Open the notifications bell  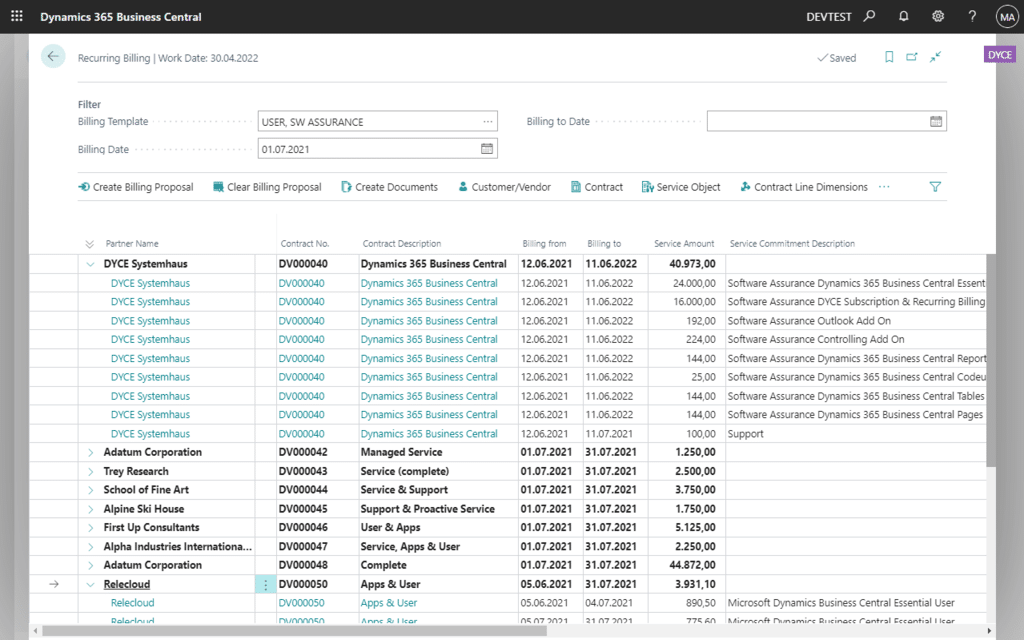click(x=904, y=16)
